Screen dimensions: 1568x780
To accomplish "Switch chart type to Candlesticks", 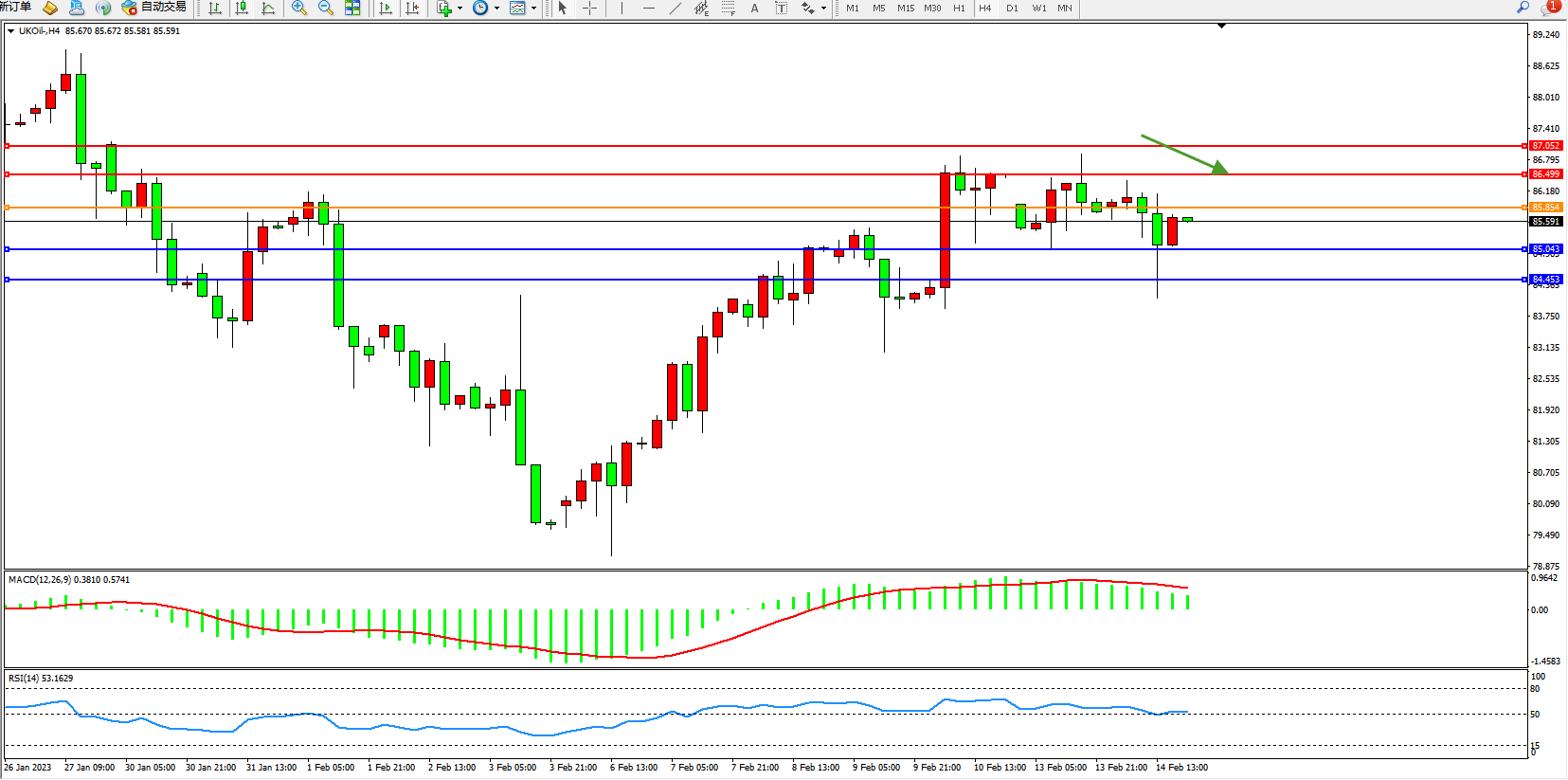I will point(242,9).
